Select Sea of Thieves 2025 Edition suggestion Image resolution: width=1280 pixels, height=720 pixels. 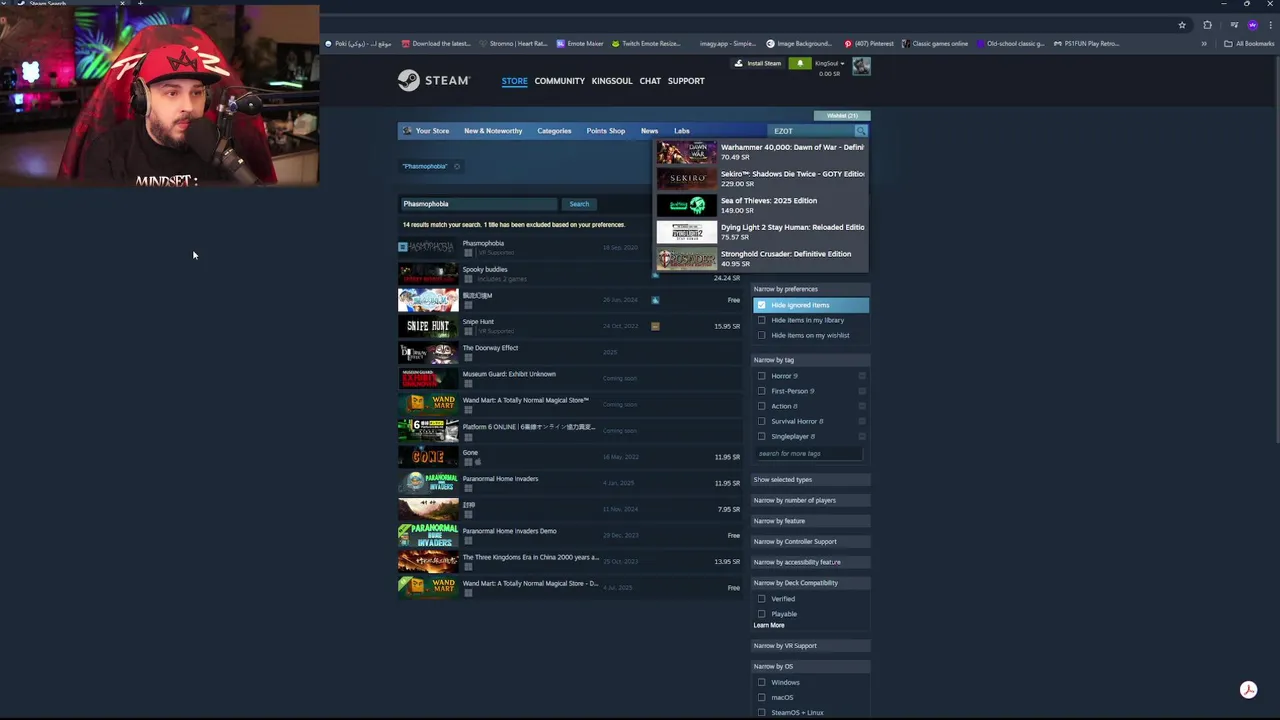tap(762, 205)
